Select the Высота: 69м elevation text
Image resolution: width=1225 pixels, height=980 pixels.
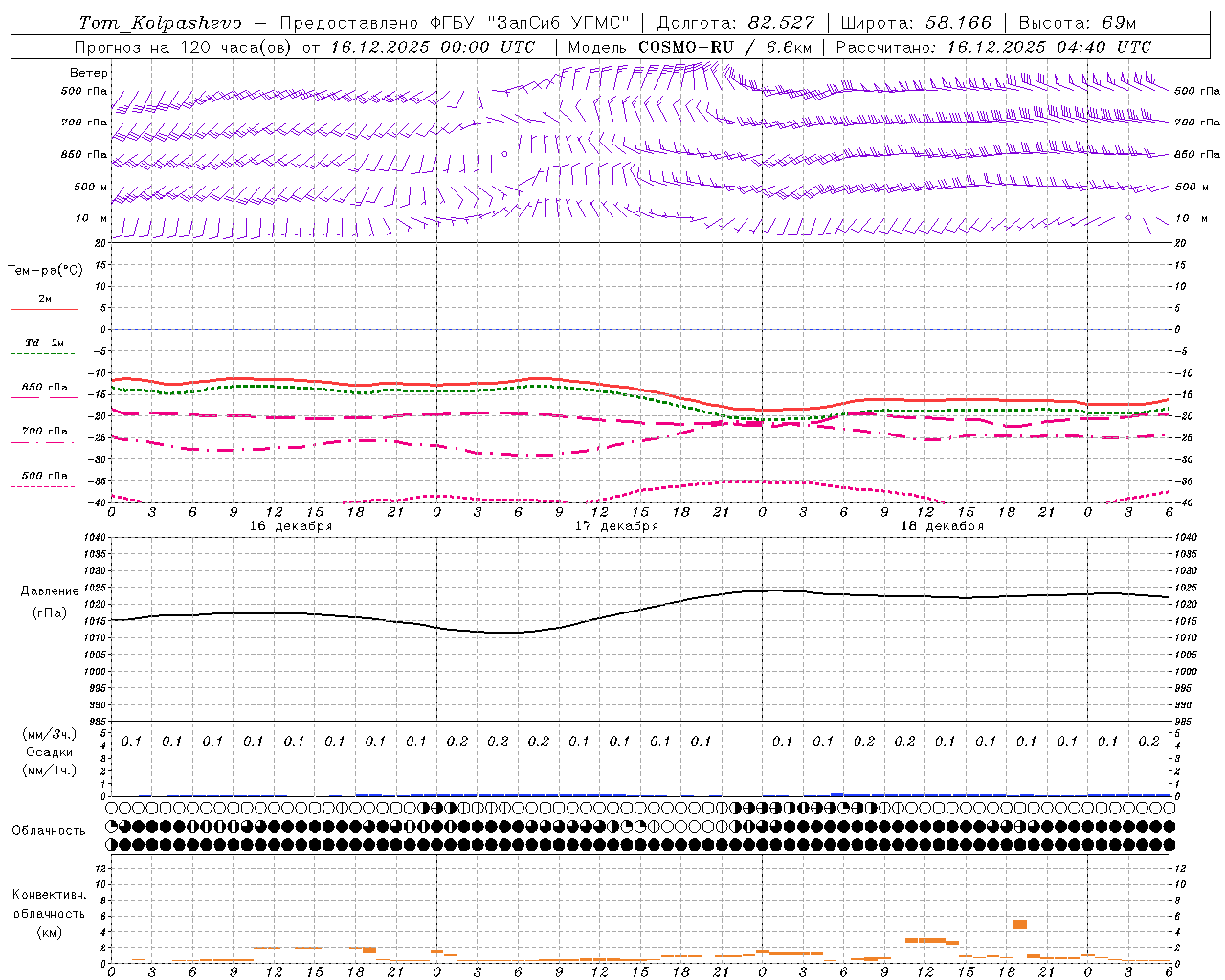coord(1078,23)
